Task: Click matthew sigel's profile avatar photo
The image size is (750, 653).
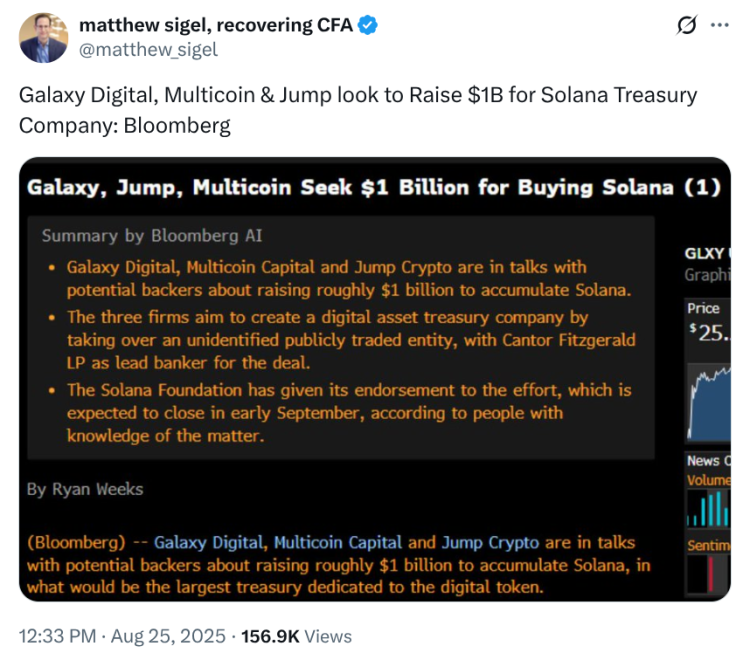Action: (x=43, y=37)
